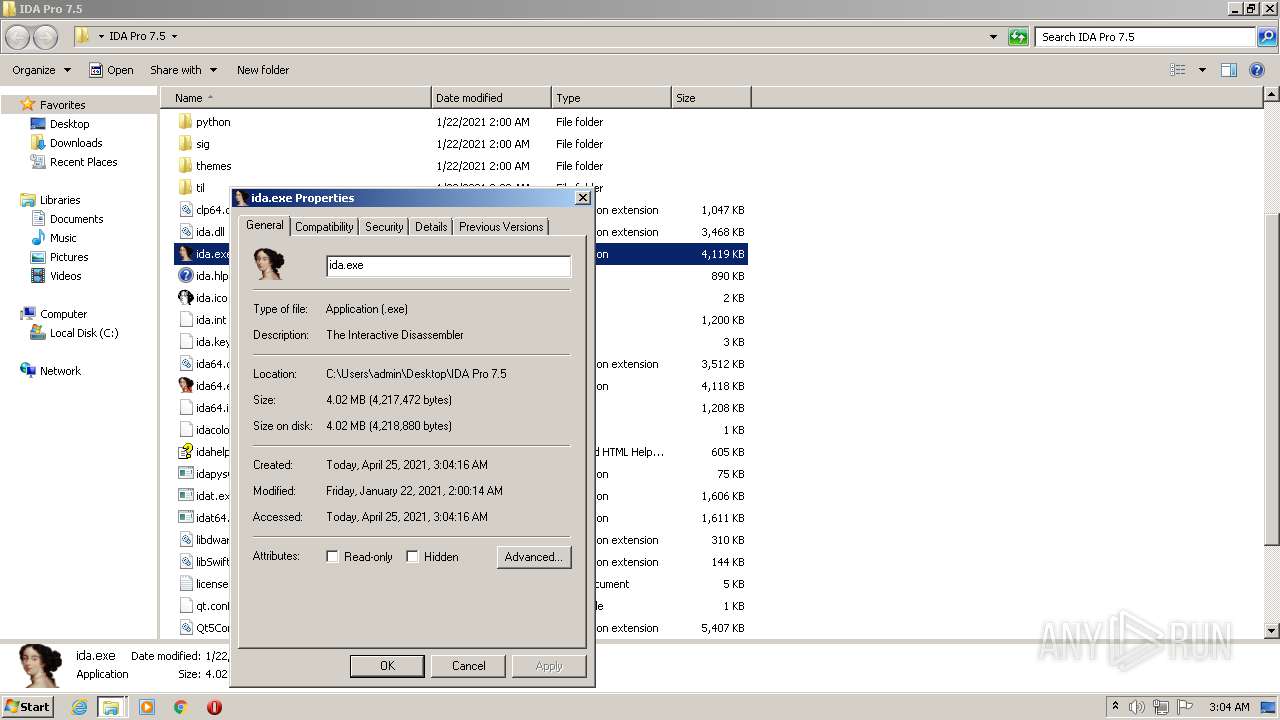Click the Desktop icon under Favorites
1280x720 pixels.
coord(38,124)
